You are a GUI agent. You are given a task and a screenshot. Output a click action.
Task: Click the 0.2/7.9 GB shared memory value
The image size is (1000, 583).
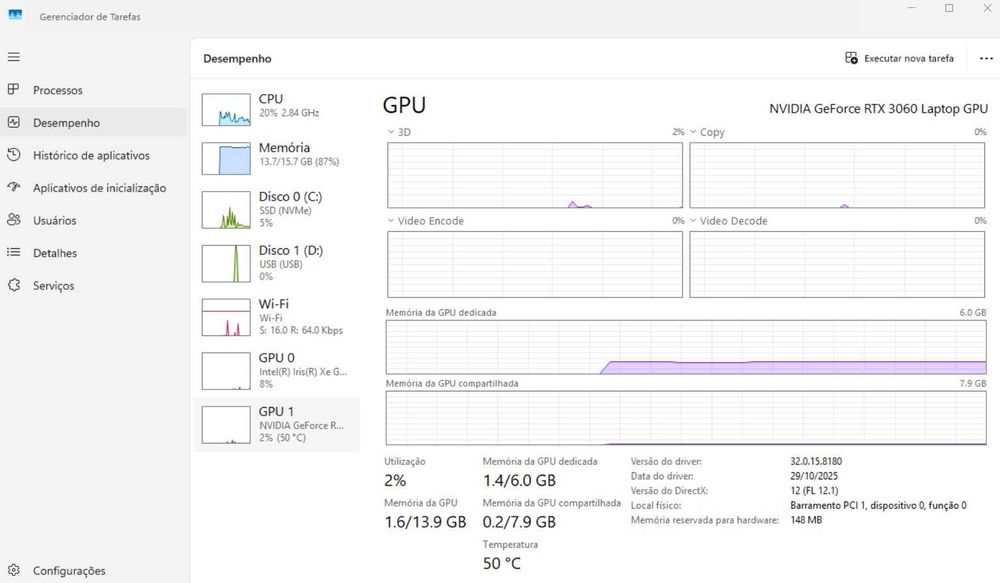coord(519,522)
